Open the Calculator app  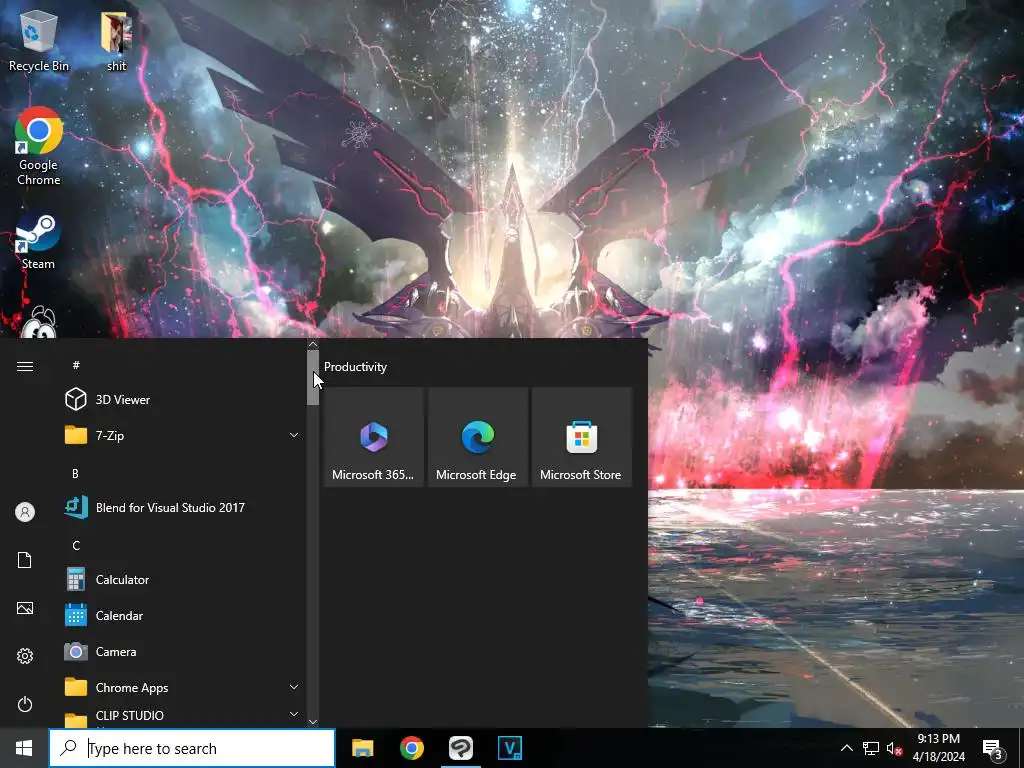pyautogui.click(x=183, y=579)
